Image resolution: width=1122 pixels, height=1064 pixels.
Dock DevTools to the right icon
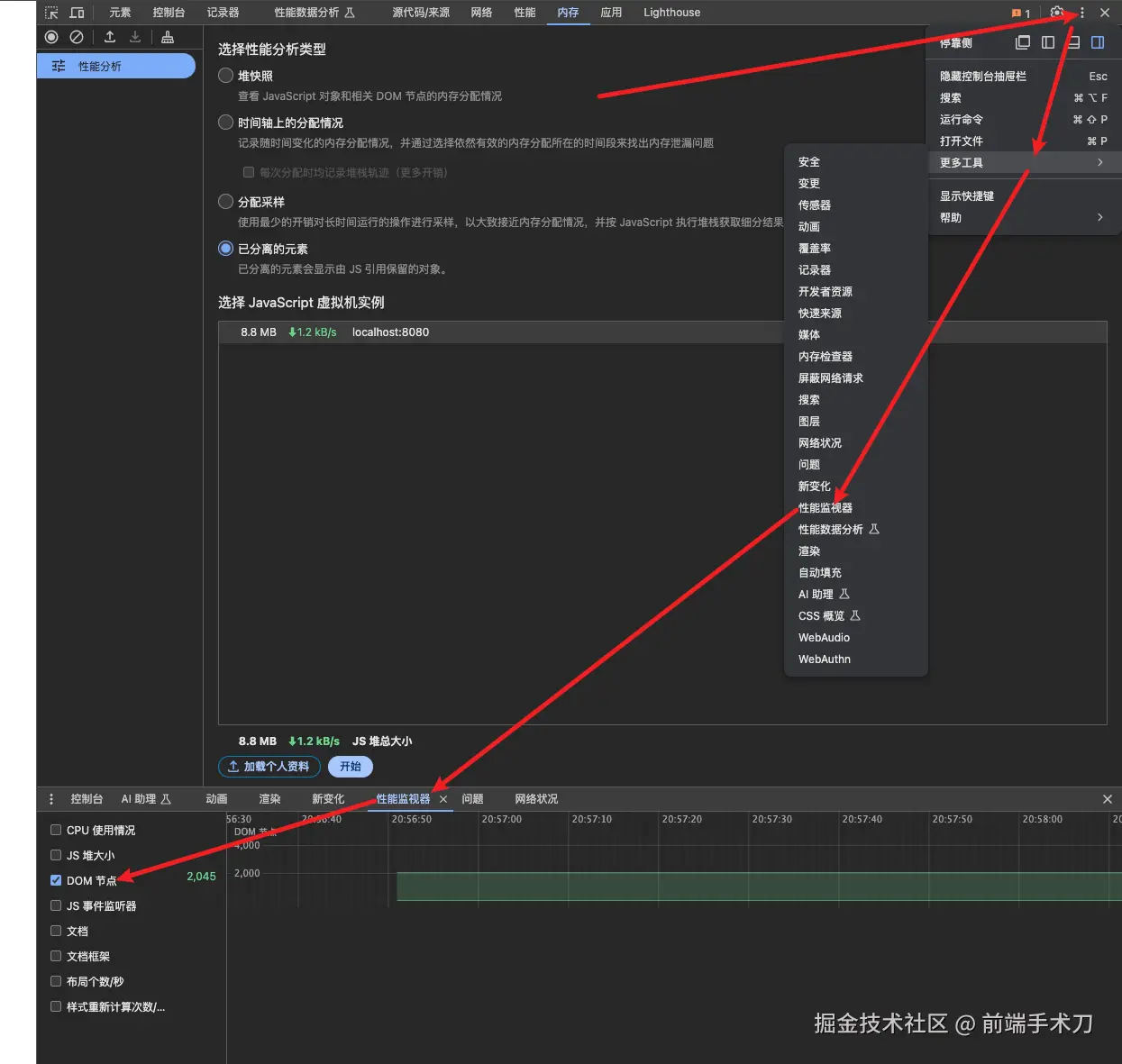(1098, 42)
